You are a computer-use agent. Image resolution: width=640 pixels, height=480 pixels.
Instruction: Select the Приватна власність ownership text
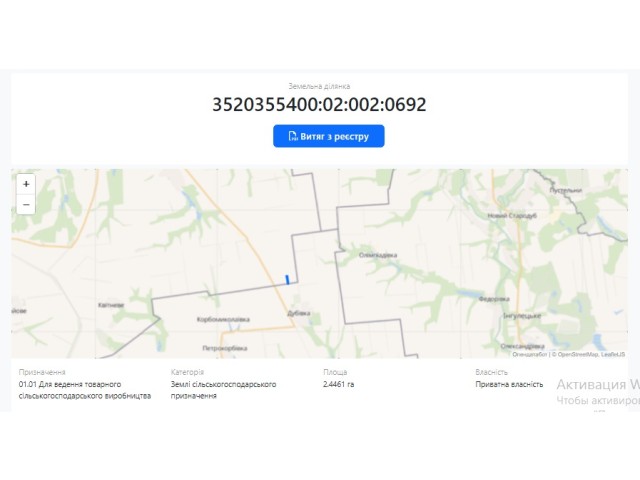click(509, 384)
